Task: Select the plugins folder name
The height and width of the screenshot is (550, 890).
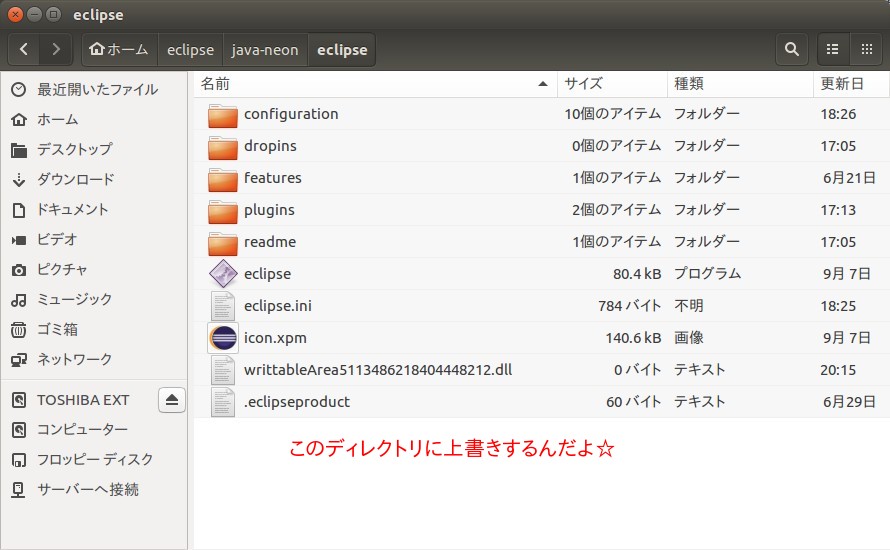Action: pyautogui.click(x=269, y=211)
